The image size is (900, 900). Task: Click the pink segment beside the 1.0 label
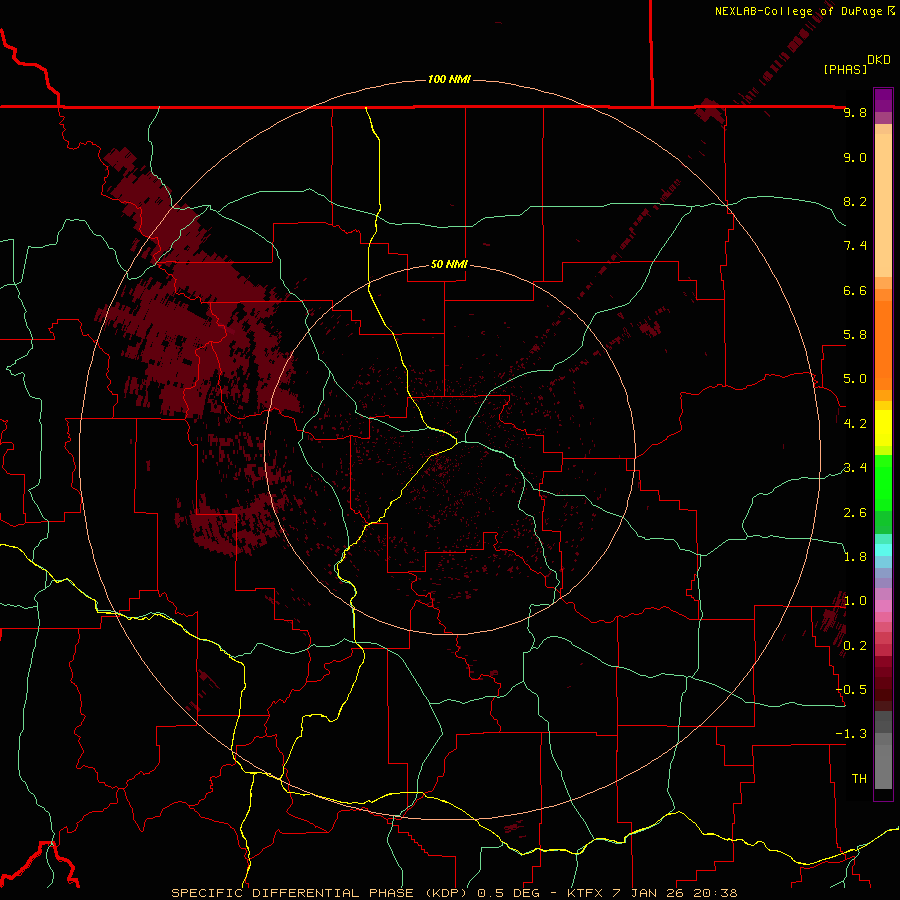coord(883,606)
